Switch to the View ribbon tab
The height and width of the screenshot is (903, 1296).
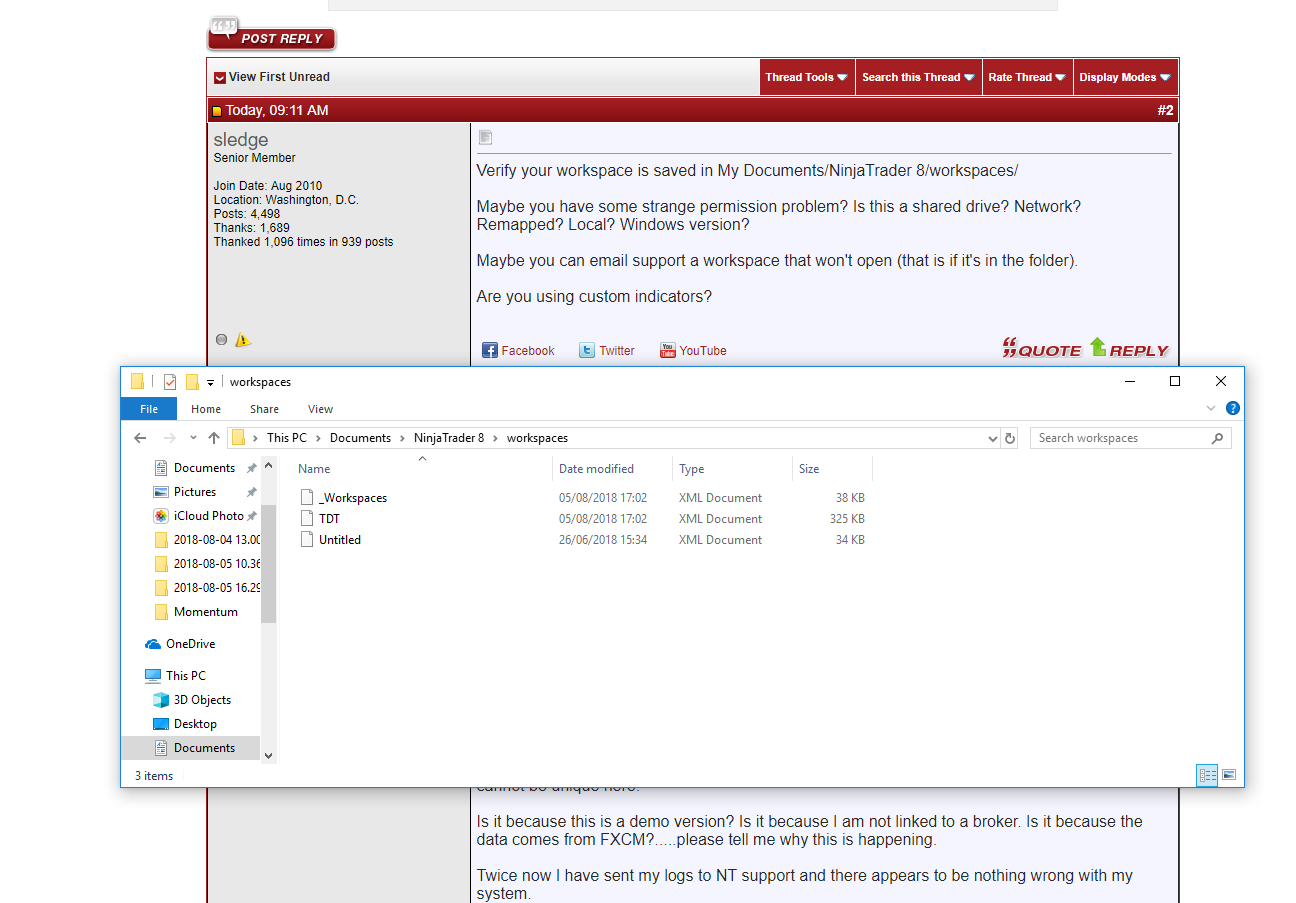tap(320, 409)
